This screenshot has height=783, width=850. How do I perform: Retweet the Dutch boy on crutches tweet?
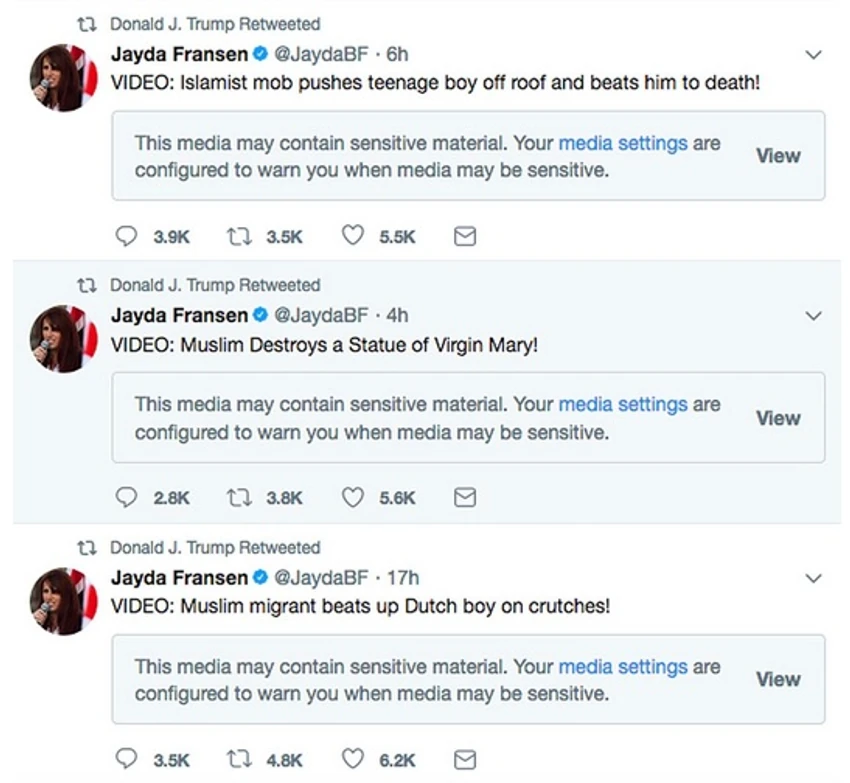pos(241,760)
